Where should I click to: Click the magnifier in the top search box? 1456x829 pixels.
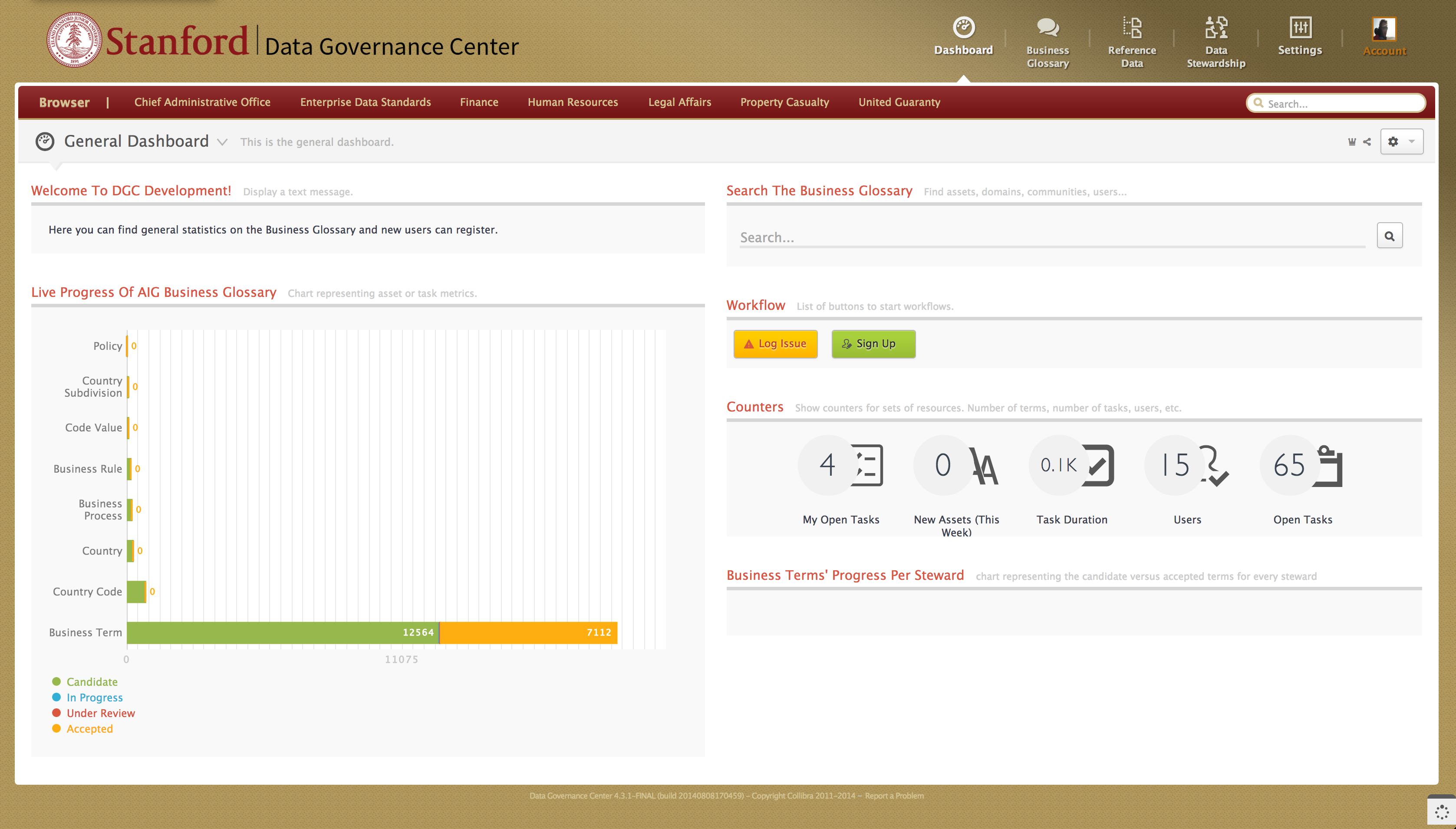point(1258,103)
